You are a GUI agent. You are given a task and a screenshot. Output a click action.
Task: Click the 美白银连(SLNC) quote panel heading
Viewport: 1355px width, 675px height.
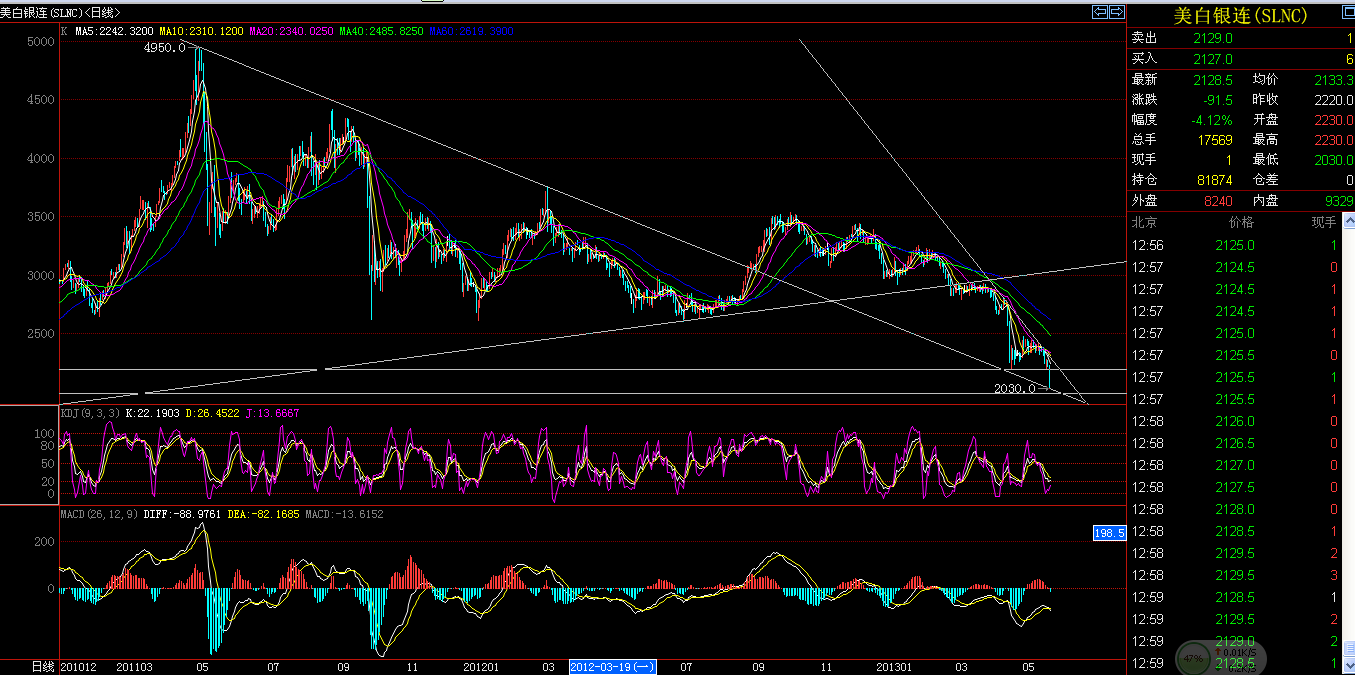(1239, 15)
